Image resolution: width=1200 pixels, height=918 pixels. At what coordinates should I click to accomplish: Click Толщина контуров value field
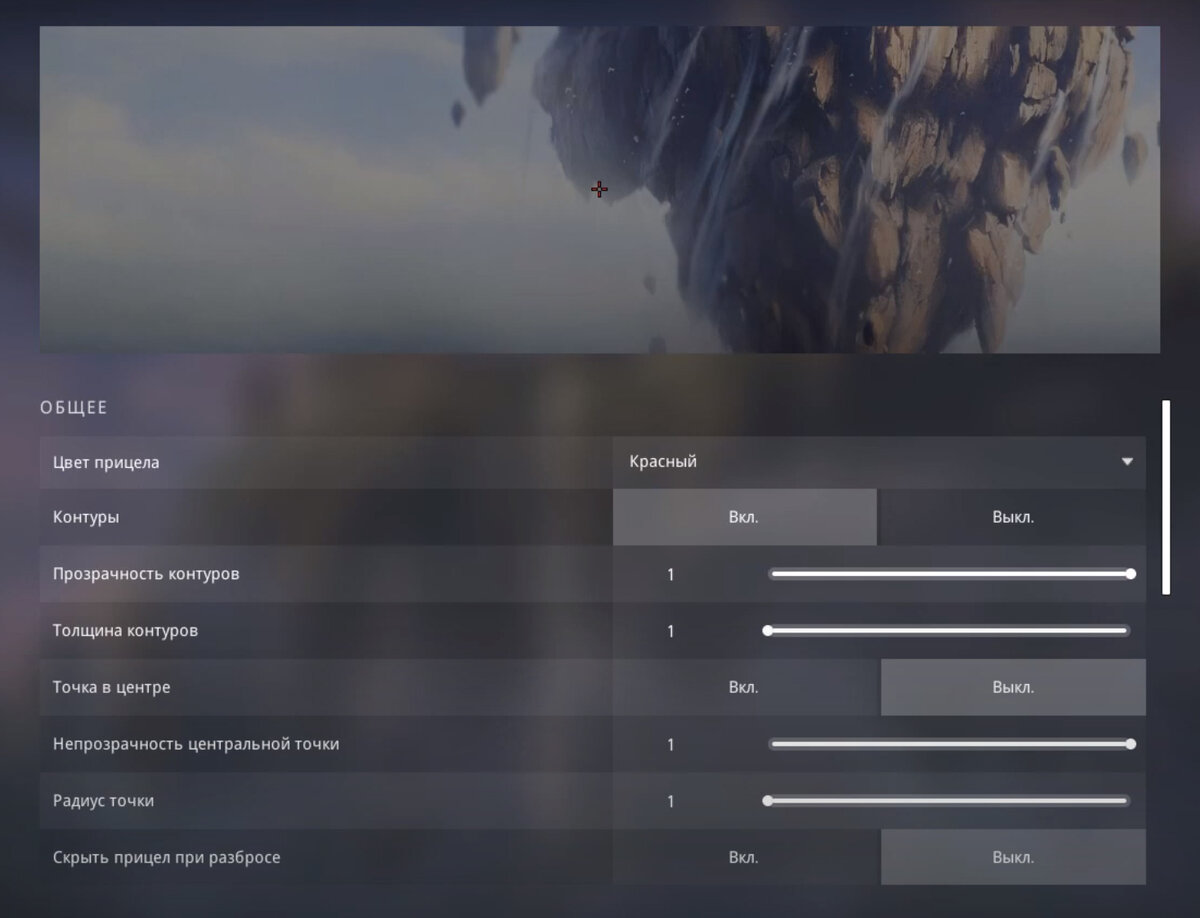(671, 632)
